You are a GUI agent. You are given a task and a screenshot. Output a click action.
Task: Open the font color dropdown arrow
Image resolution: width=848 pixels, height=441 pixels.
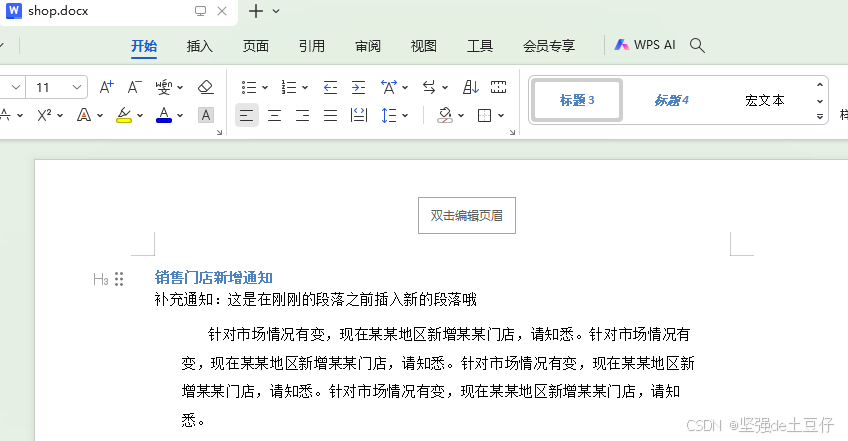click(180, 116)
